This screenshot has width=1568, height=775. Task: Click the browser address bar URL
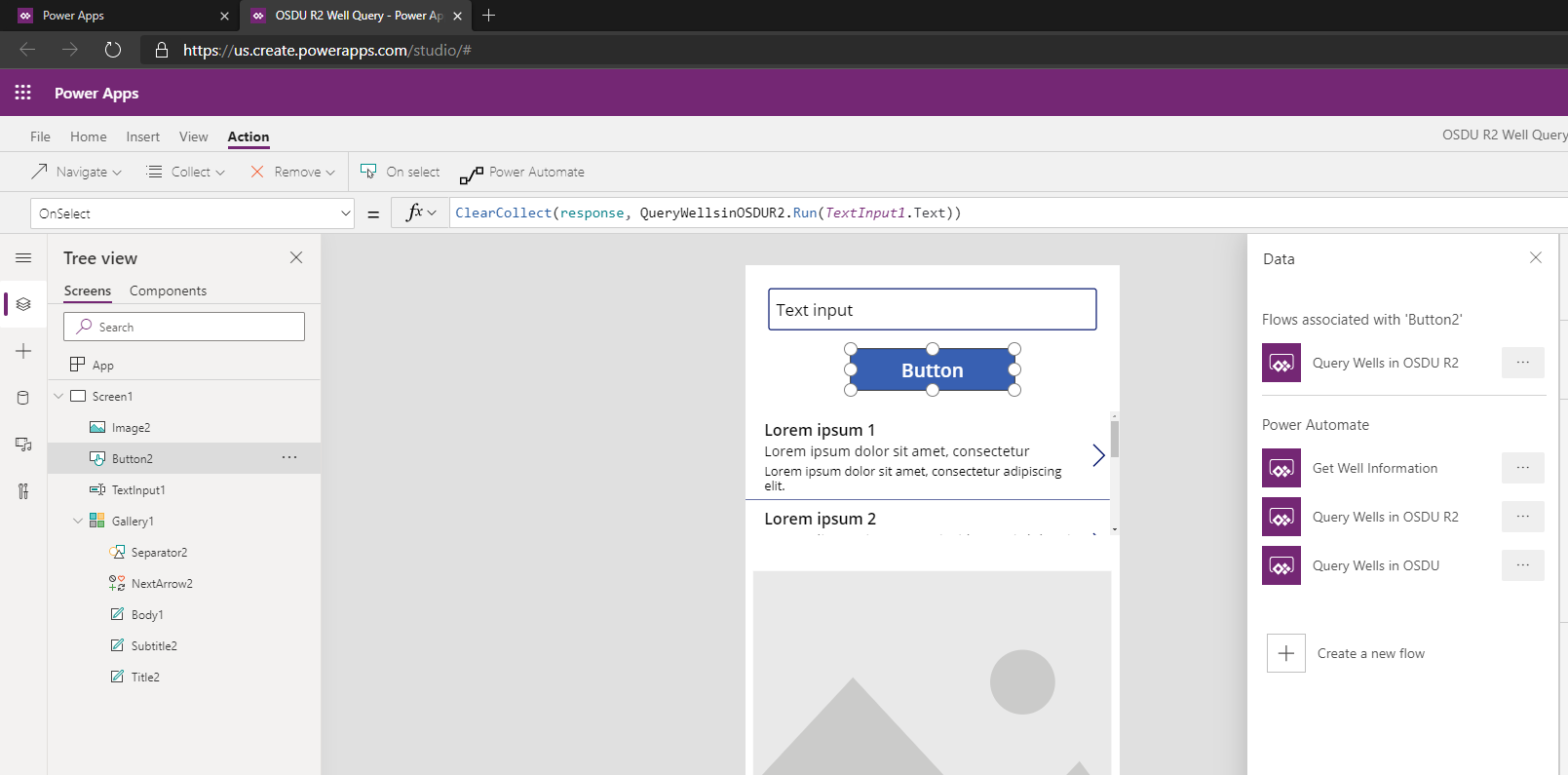[x=327, y=50]
